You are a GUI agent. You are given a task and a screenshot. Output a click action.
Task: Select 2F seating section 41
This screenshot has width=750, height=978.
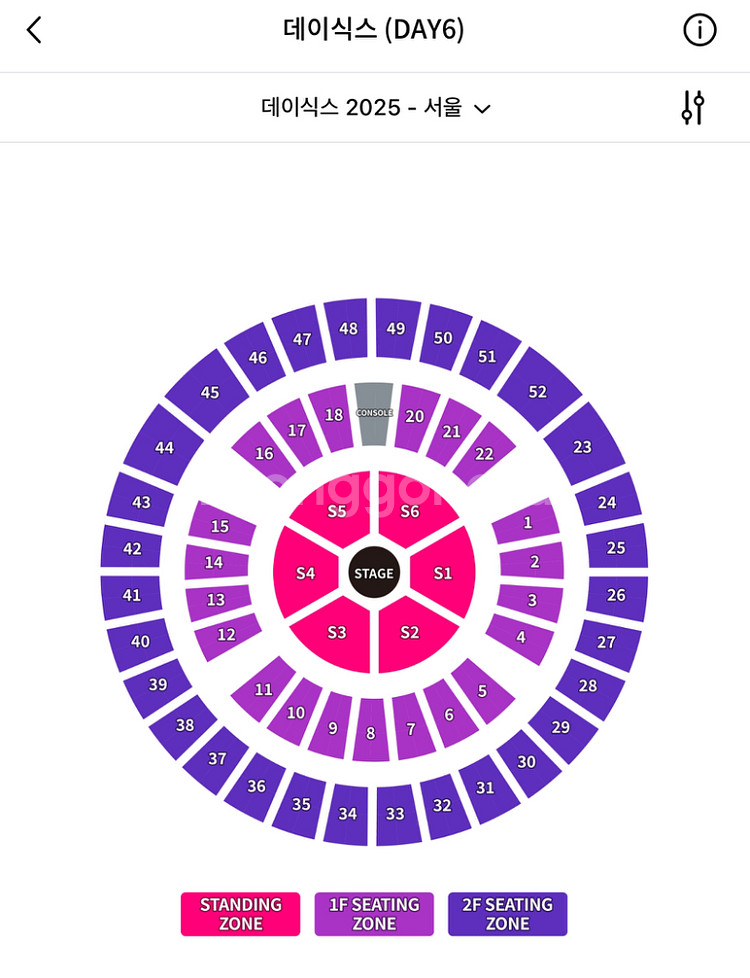132,596
